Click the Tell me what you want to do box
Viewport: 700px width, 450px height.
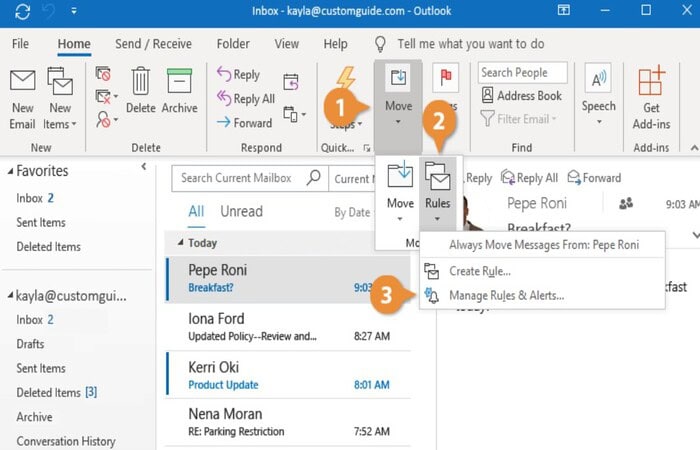click(471, 44)
